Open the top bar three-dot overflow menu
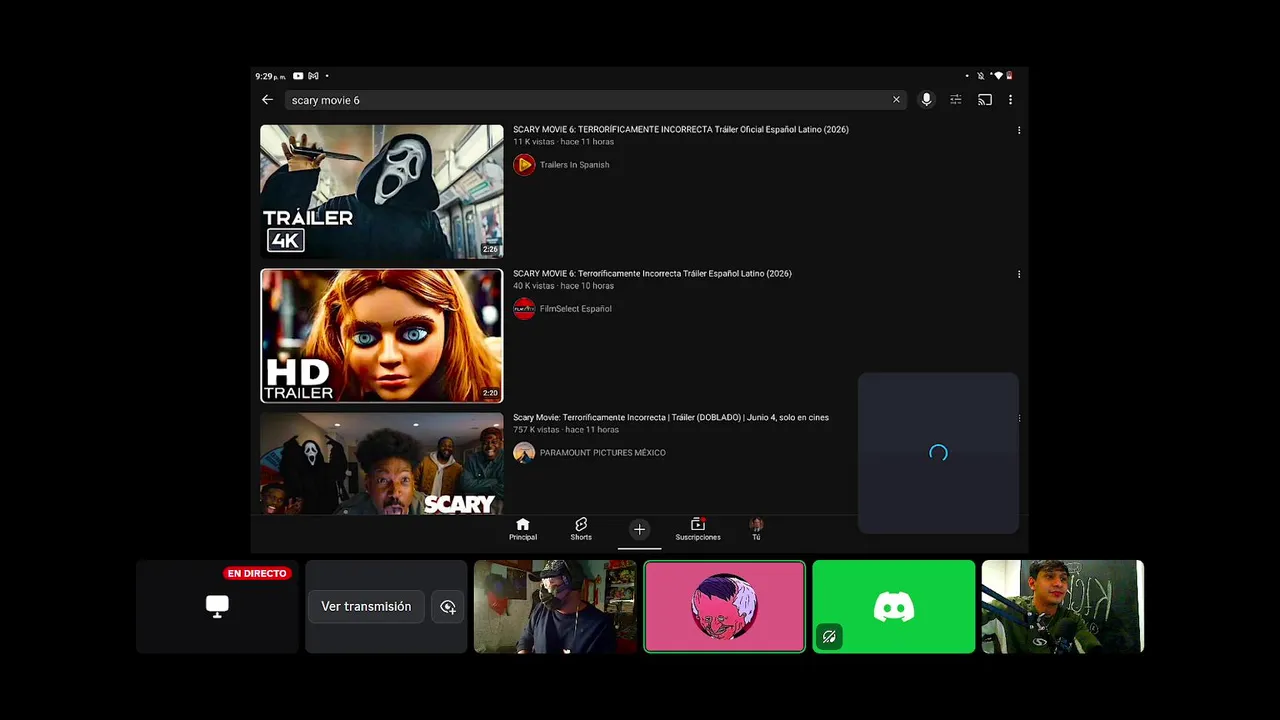 pyautogui.click(x=1010, y=100)
